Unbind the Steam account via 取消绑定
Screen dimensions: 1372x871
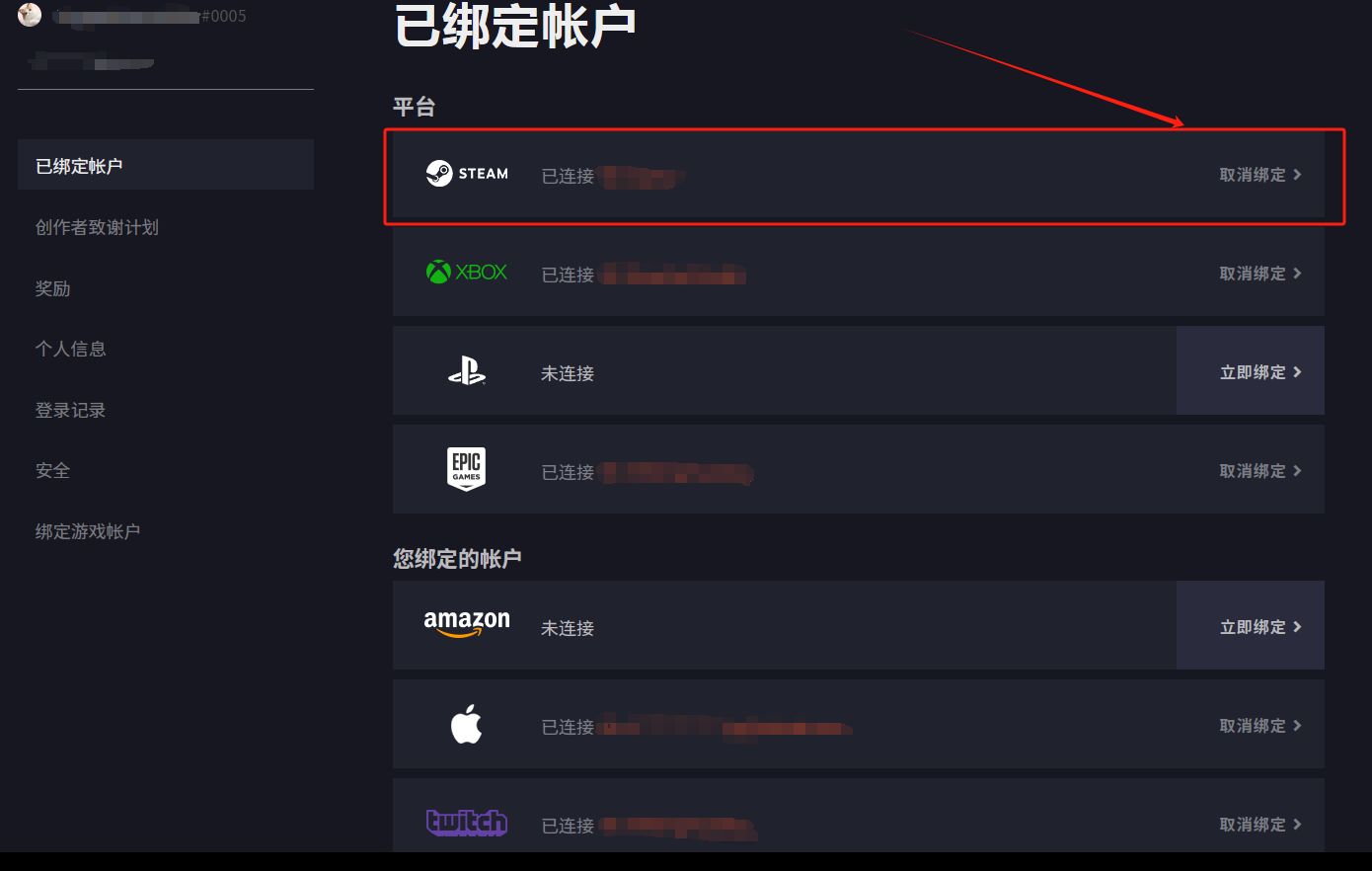(1260, 175)
